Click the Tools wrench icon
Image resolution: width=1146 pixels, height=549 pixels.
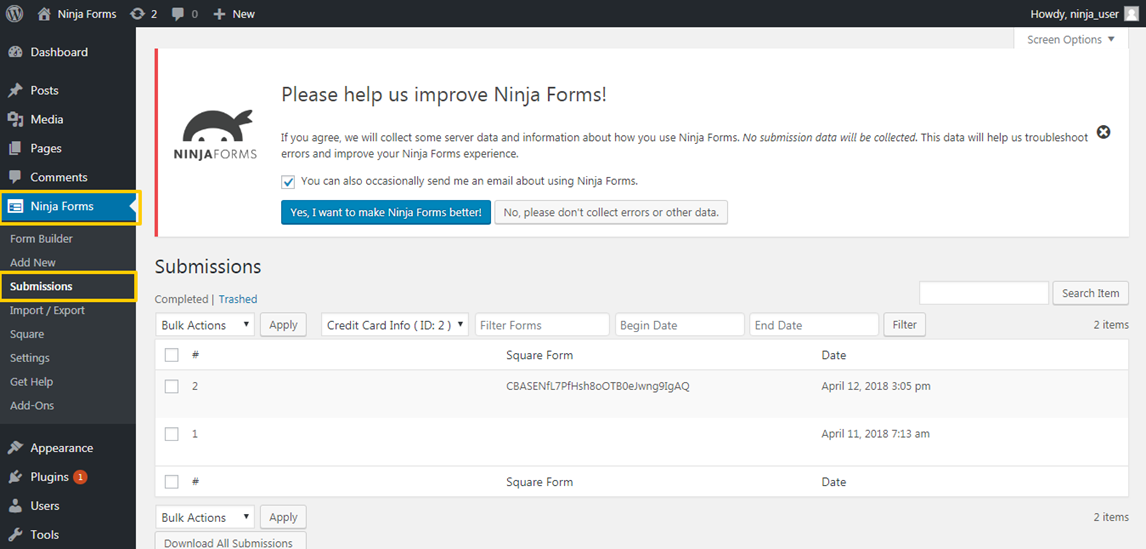pos(15,534)
